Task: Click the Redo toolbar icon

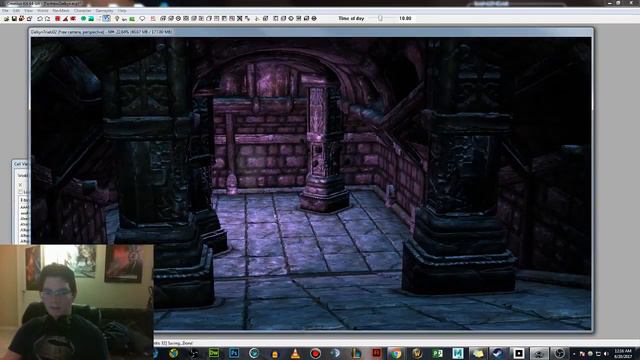Action: click(47, 18)
